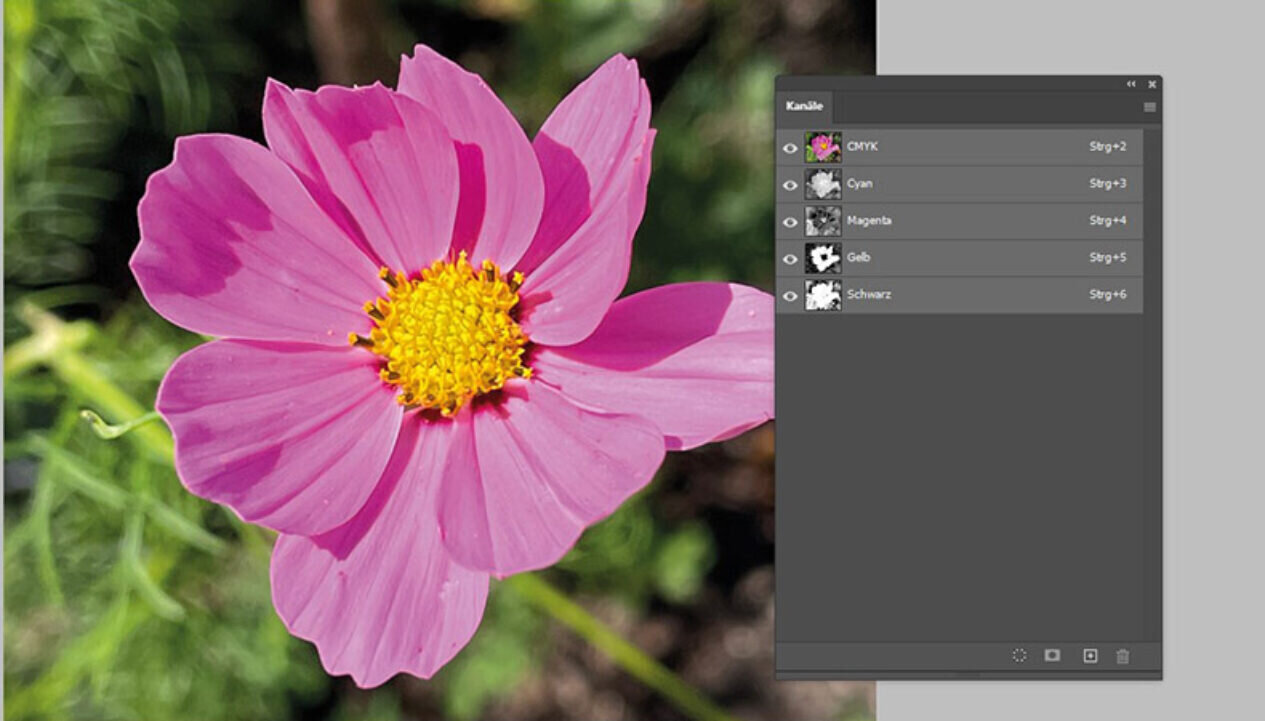Screen dimensions: 1265x721
Task: Toggle the Gelb channel visibility eye
Action: point(790,259)
